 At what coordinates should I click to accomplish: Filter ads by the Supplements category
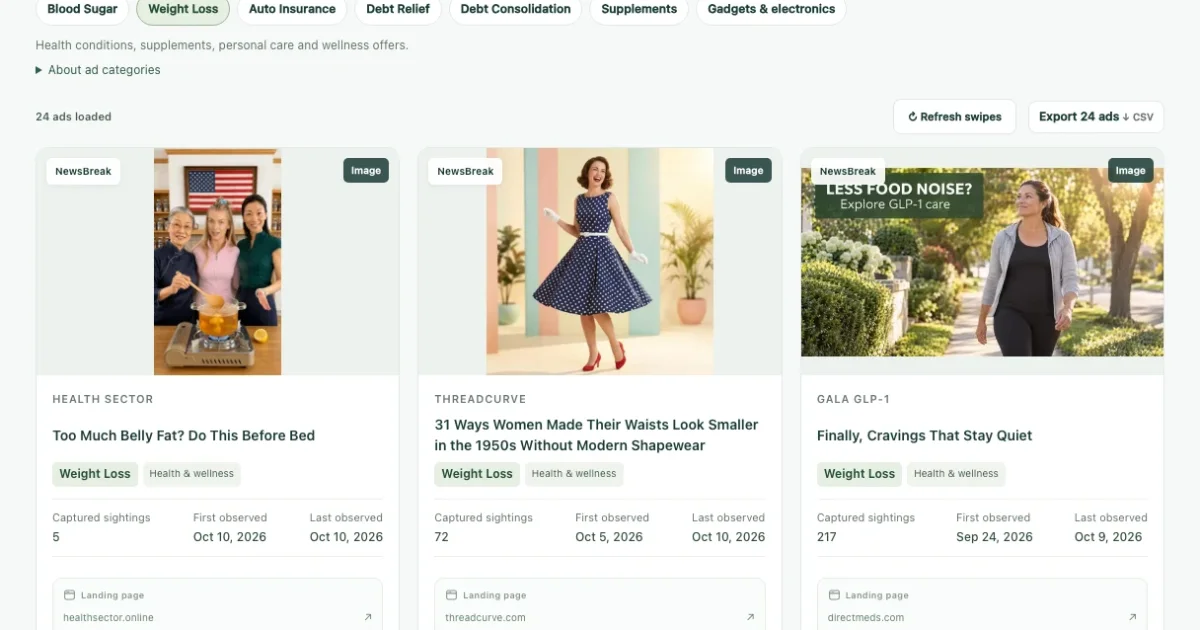click(x=639, y=10)
